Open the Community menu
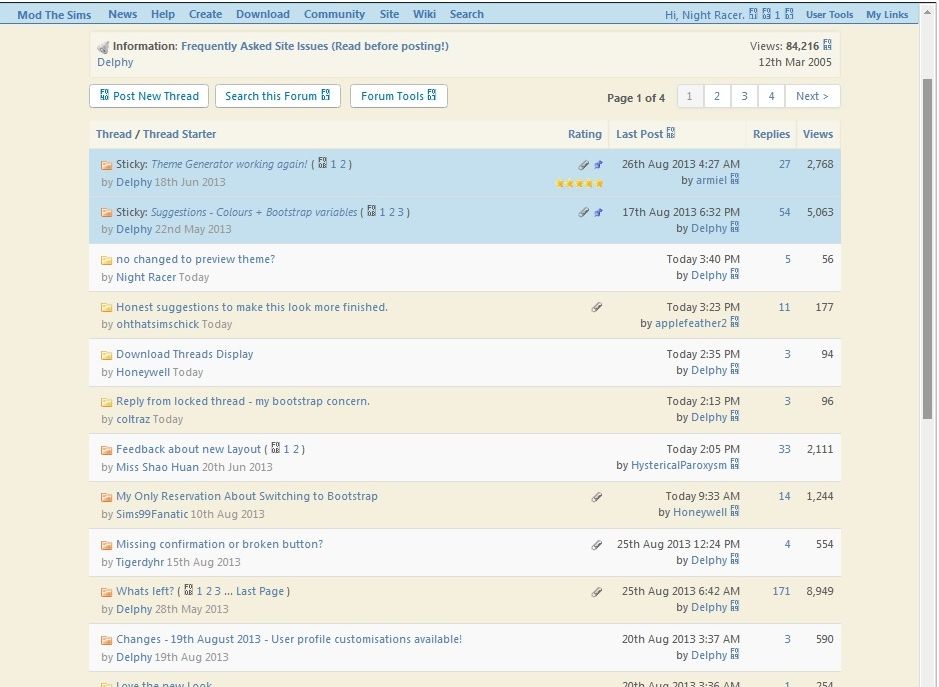 (x=334, y=14)
